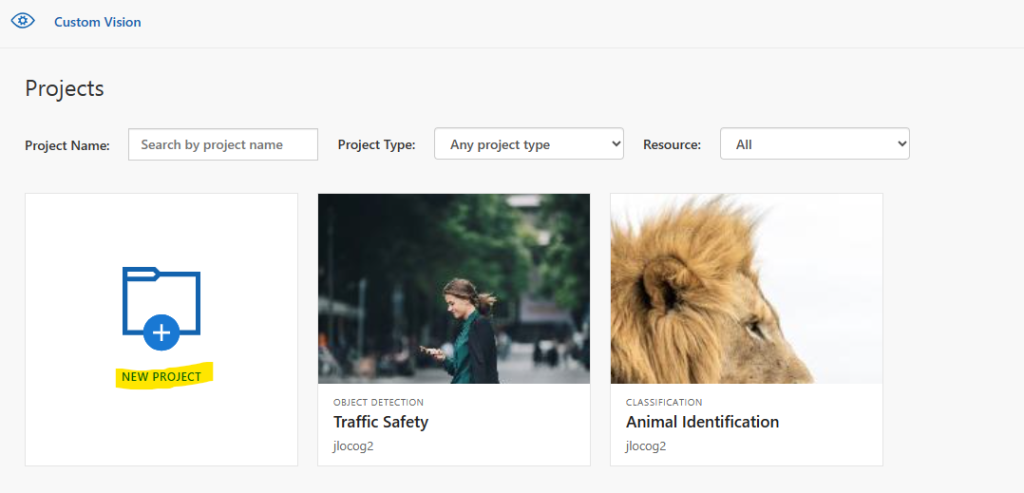Click the Traffic Safety project title

point(381,422)
